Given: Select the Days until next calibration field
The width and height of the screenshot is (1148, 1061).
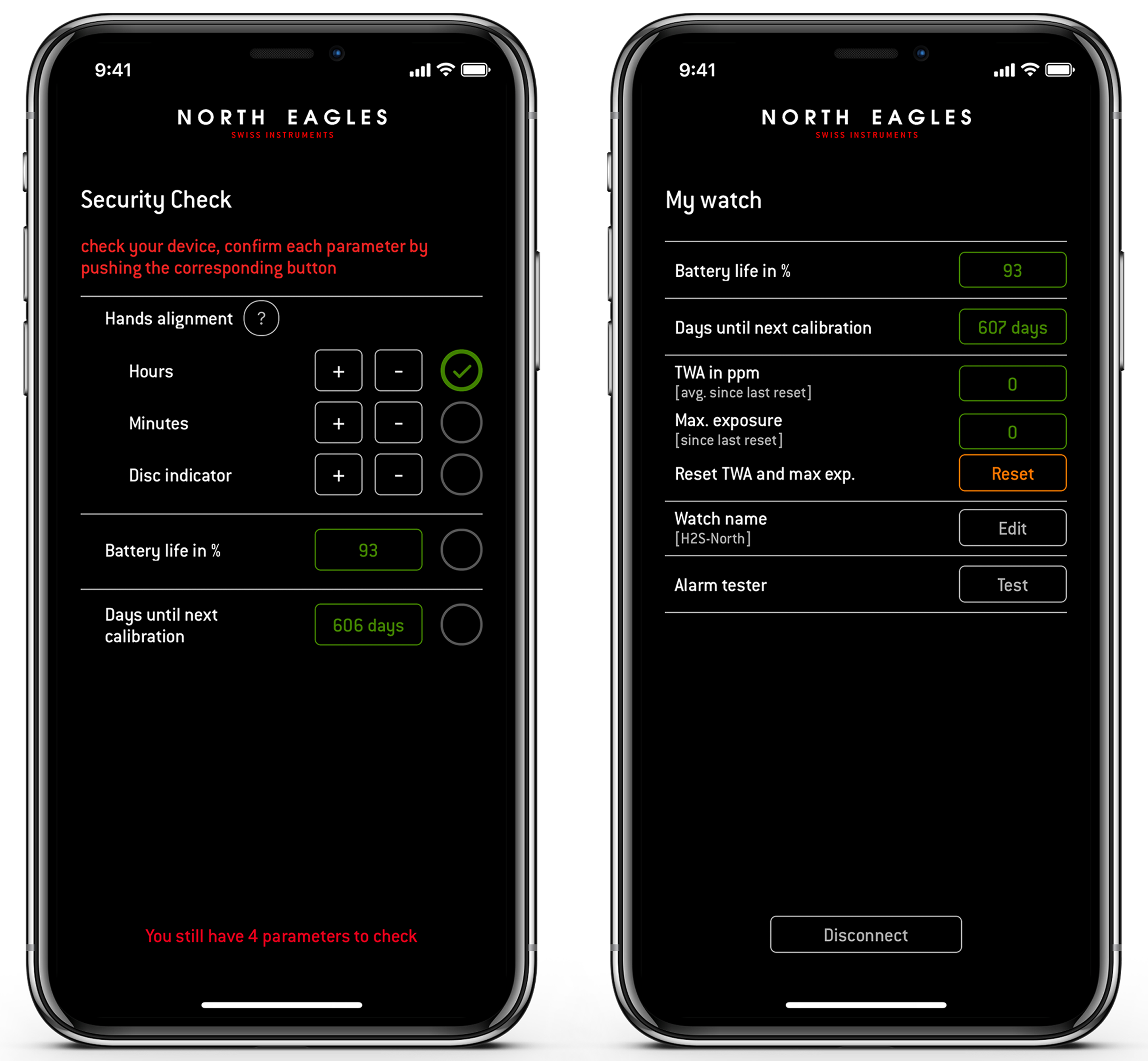Looking at the screenshot, I should pos(368,626).
